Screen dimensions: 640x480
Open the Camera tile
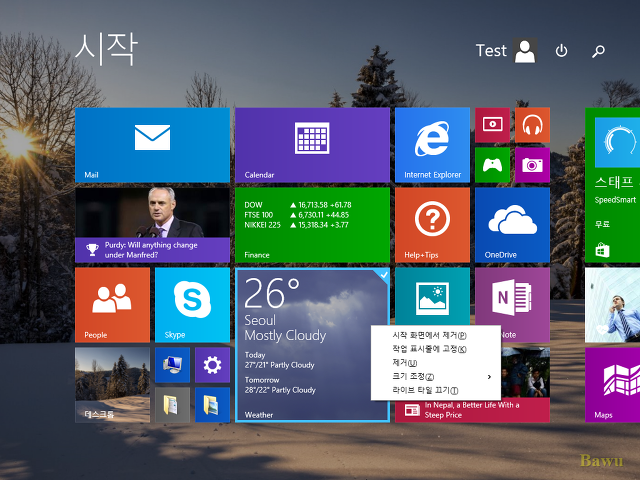(532, 165)
